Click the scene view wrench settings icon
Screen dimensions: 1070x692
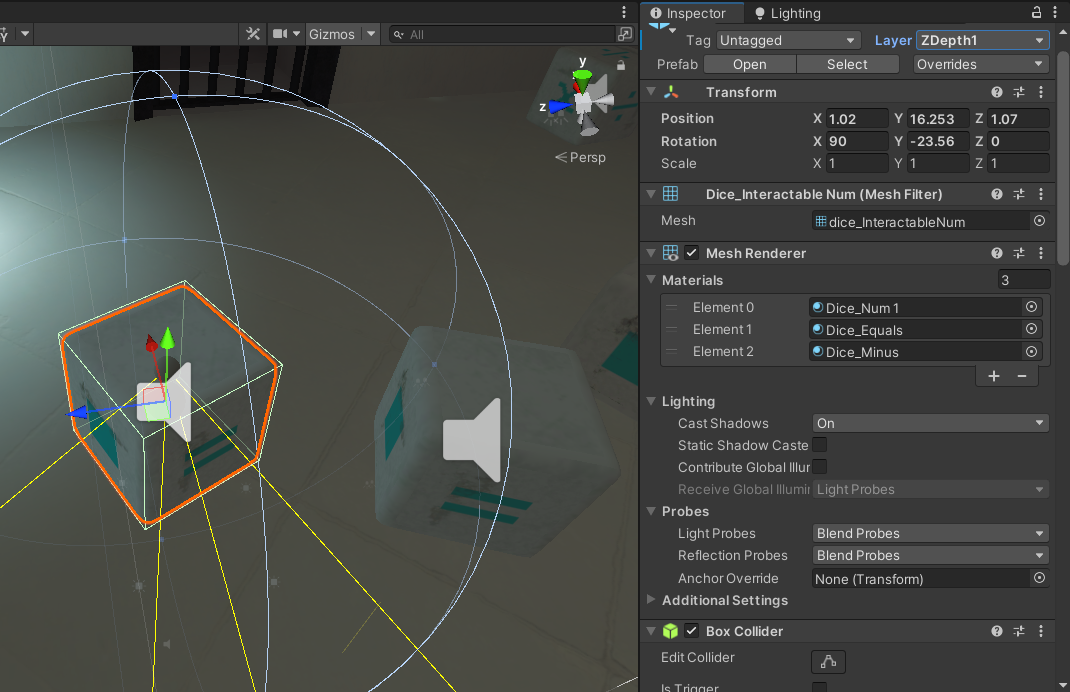coord(253,33)
